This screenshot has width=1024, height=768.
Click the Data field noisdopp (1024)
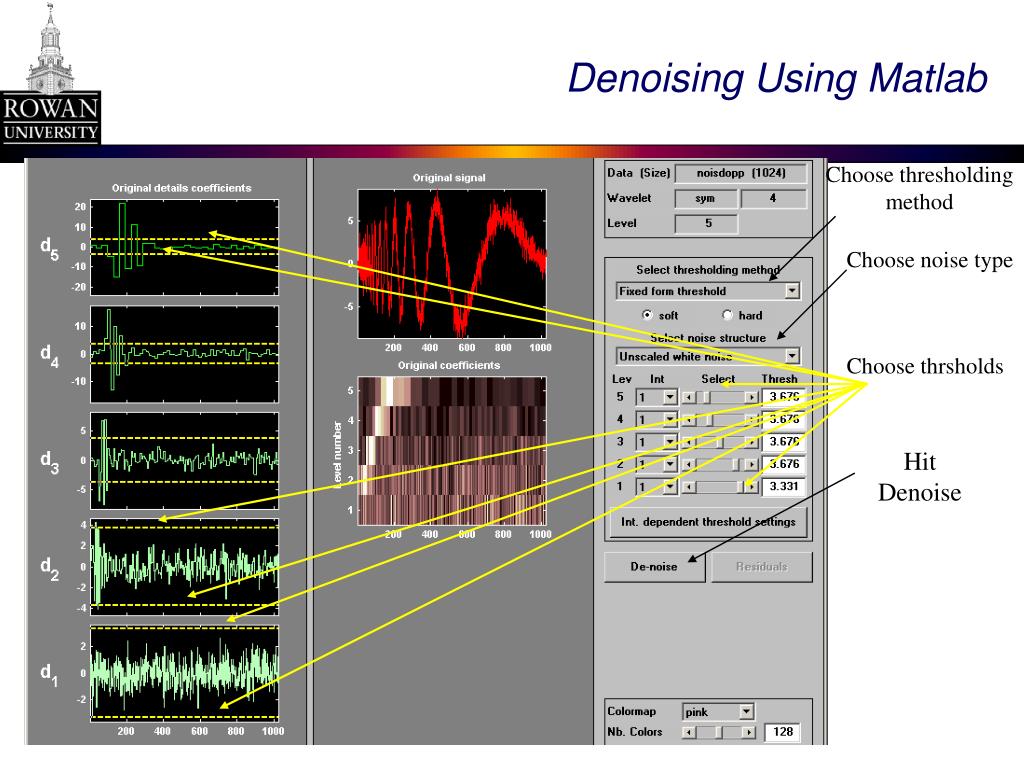[741, 173]
